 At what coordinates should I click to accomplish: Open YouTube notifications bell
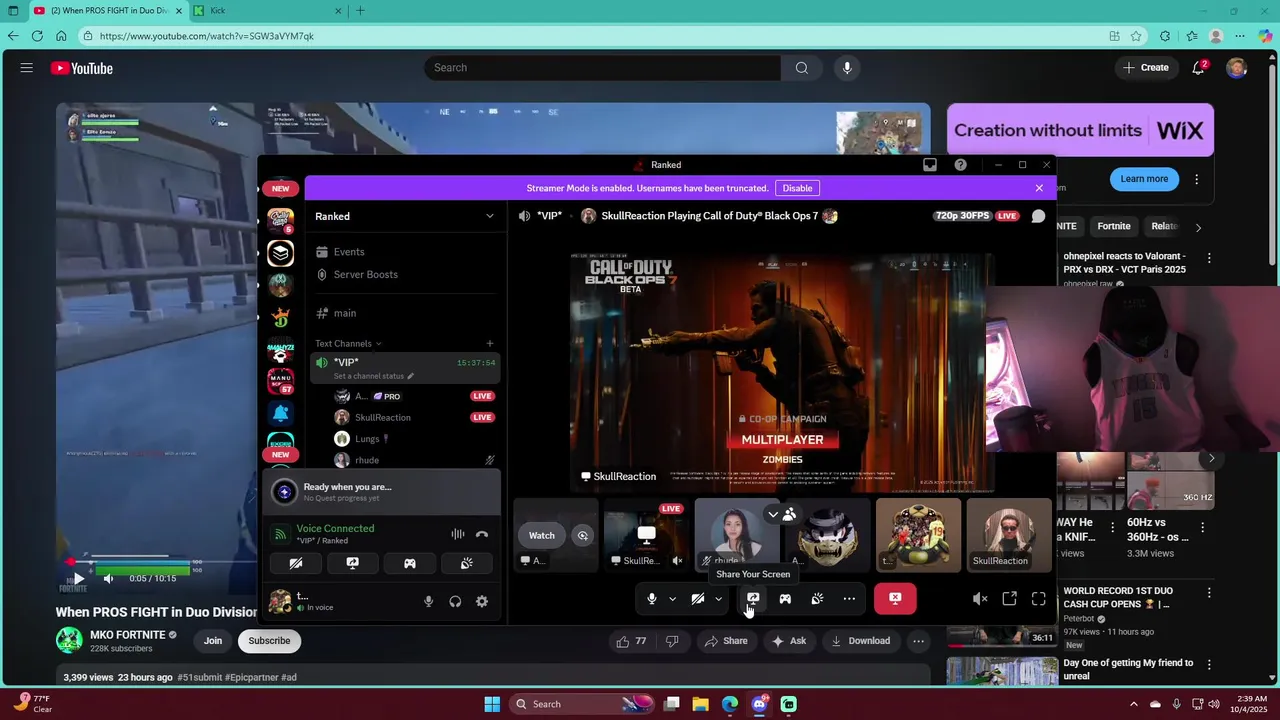click(1198, 68)
